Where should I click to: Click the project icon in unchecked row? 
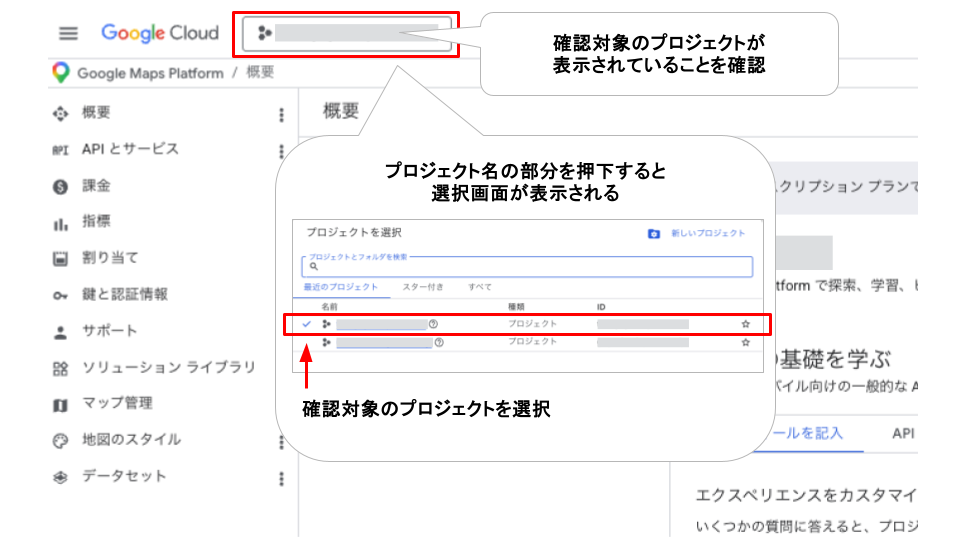pos(326,343)
